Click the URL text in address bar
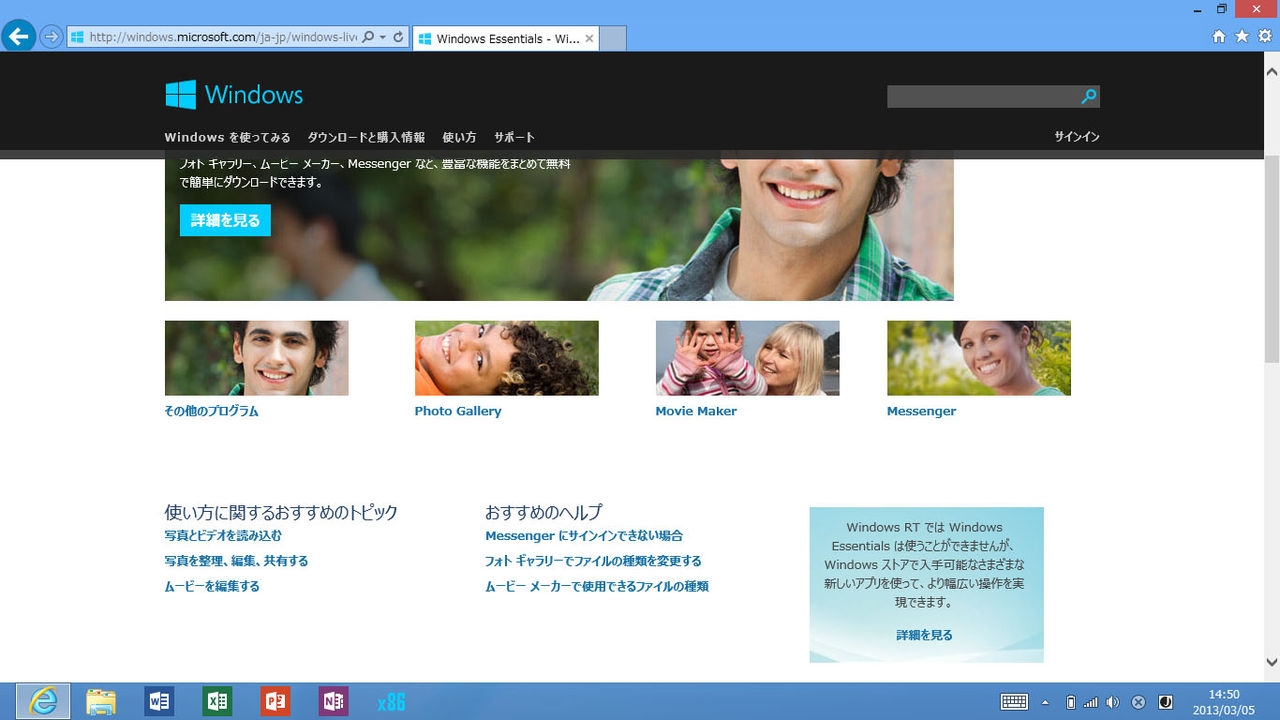1280x720 pixels. pyautogui.click(x=223, y=37)
